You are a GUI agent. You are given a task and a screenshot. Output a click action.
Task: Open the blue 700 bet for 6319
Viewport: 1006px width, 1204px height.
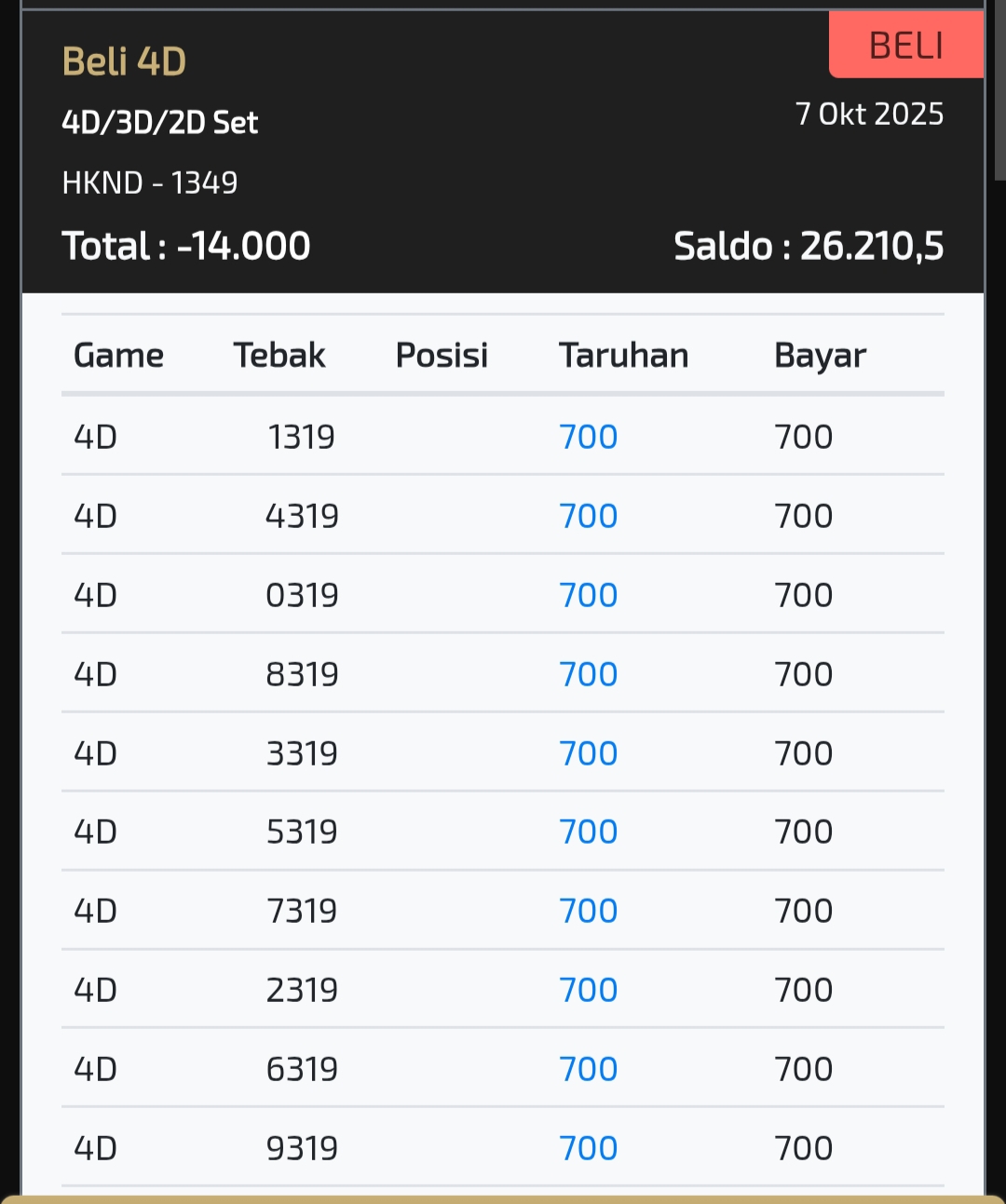point(588,1069)
